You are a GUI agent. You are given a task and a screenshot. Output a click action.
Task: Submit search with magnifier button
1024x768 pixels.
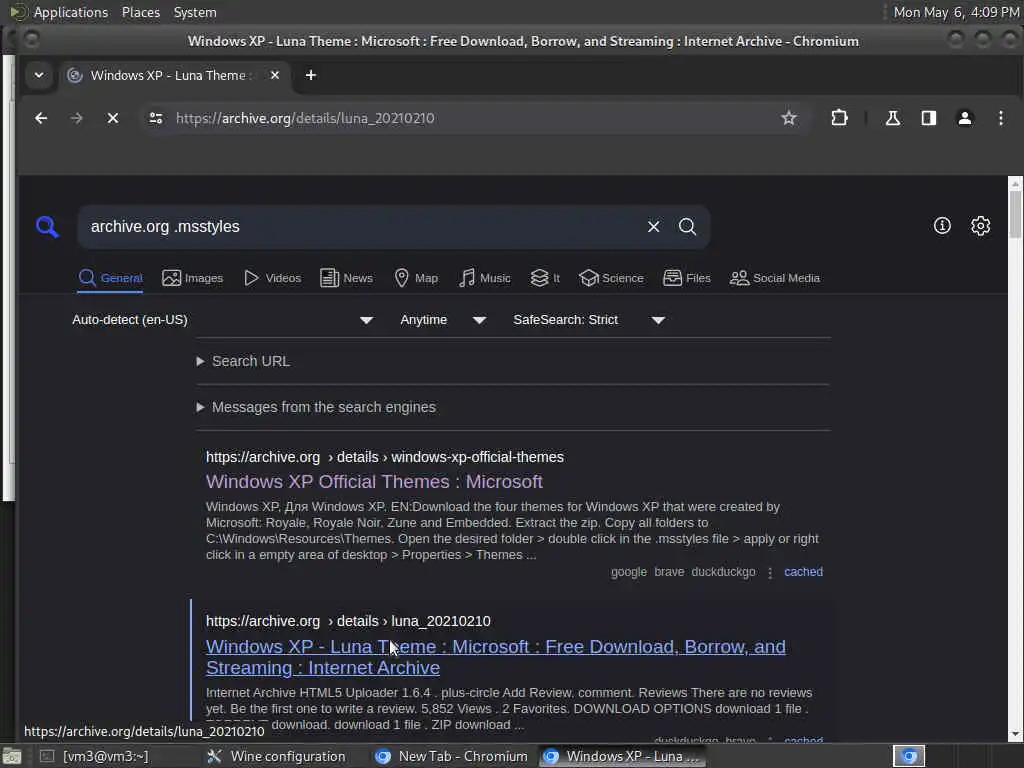[687, 227]
